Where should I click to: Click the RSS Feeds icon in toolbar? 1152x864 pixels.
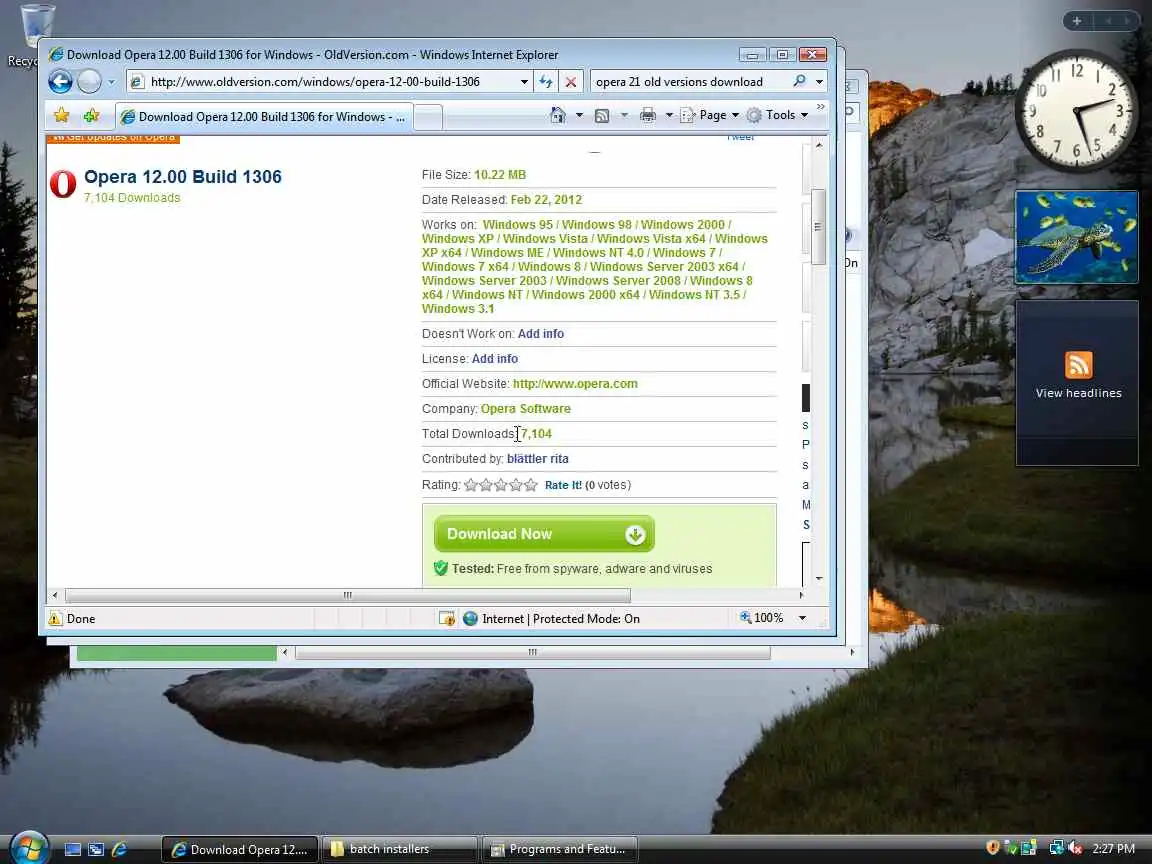point(602,115)
